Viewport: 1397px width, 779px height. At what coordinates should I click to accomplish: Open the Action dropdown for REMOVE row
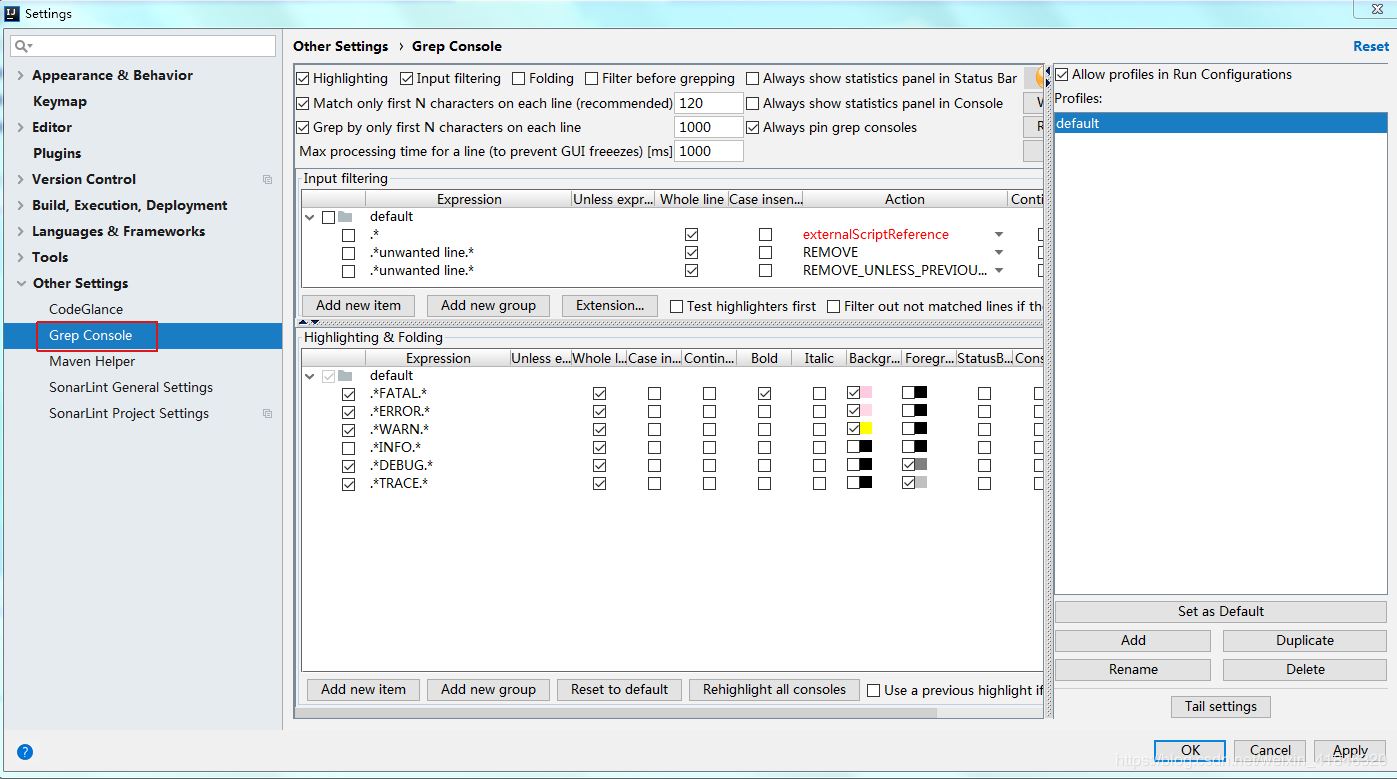998,253
